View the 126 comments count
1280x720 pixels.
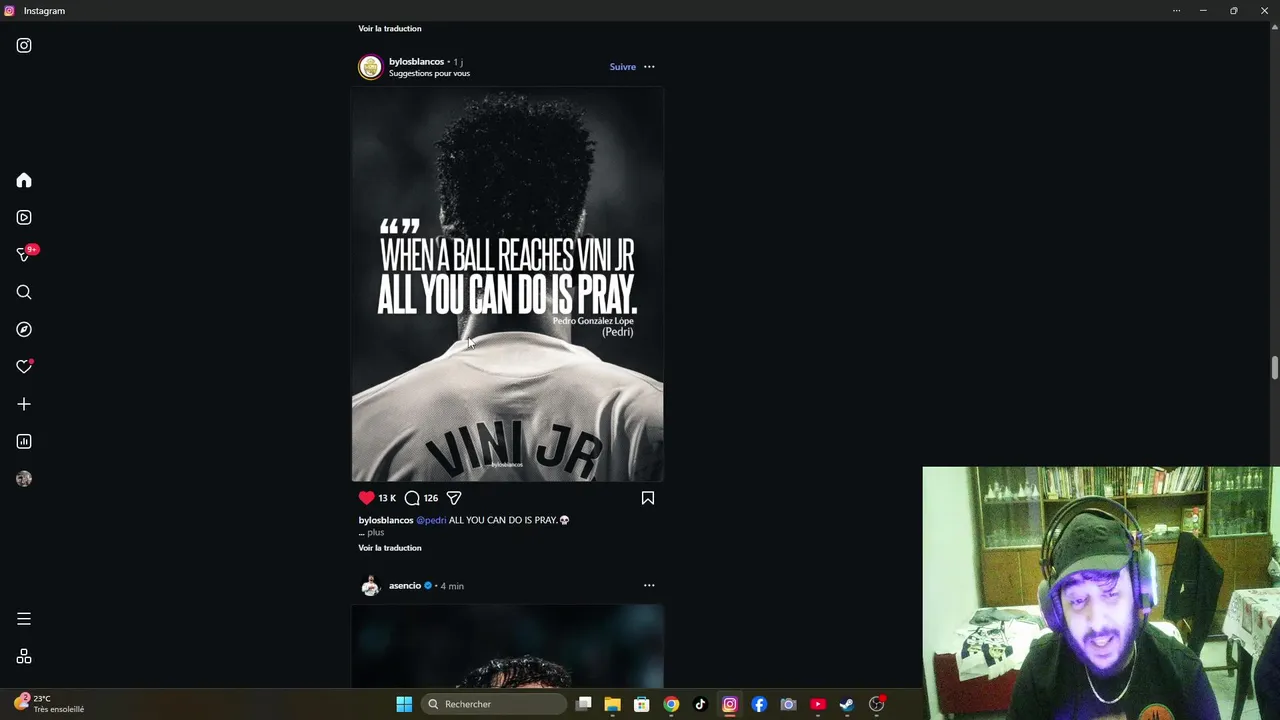coord(431,498)
